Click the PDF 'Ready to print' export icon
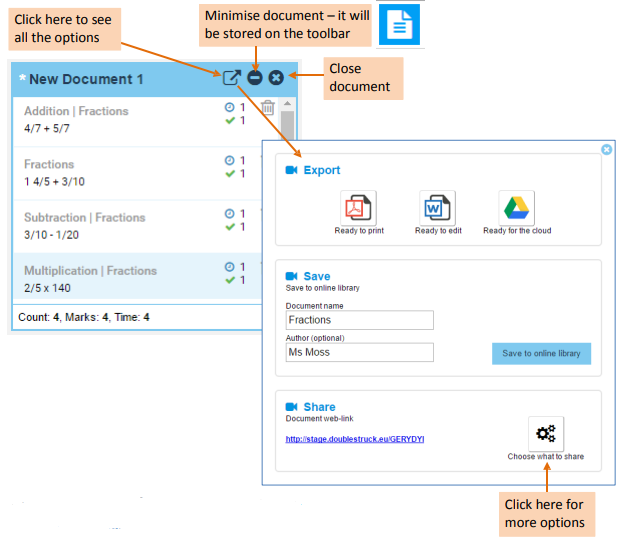The width and height of the screenshot is (626, 545). pyautogui.click(x=359, y=208)
